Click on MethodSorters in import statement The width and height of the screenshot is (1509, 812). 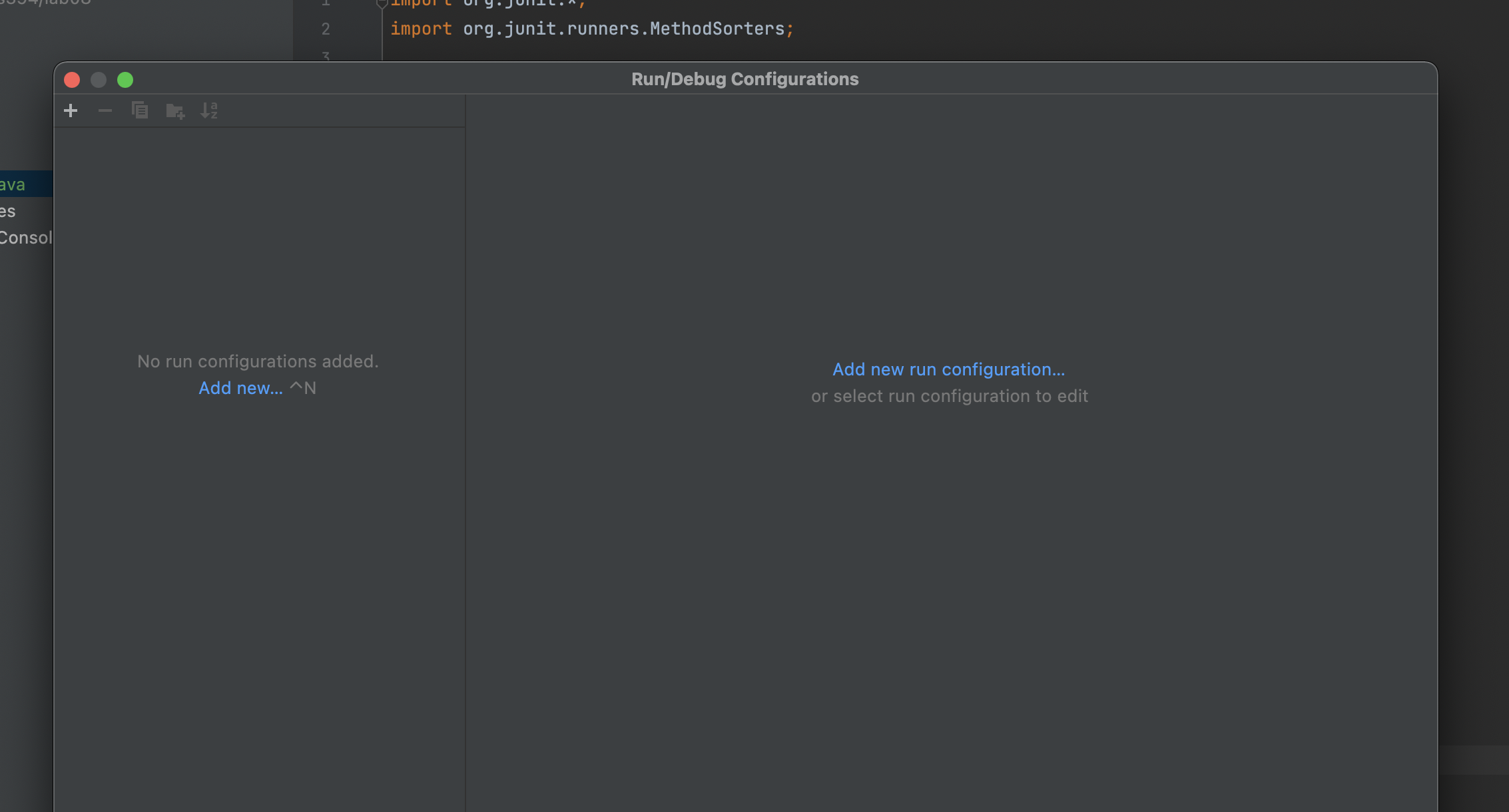click(717, 29)
